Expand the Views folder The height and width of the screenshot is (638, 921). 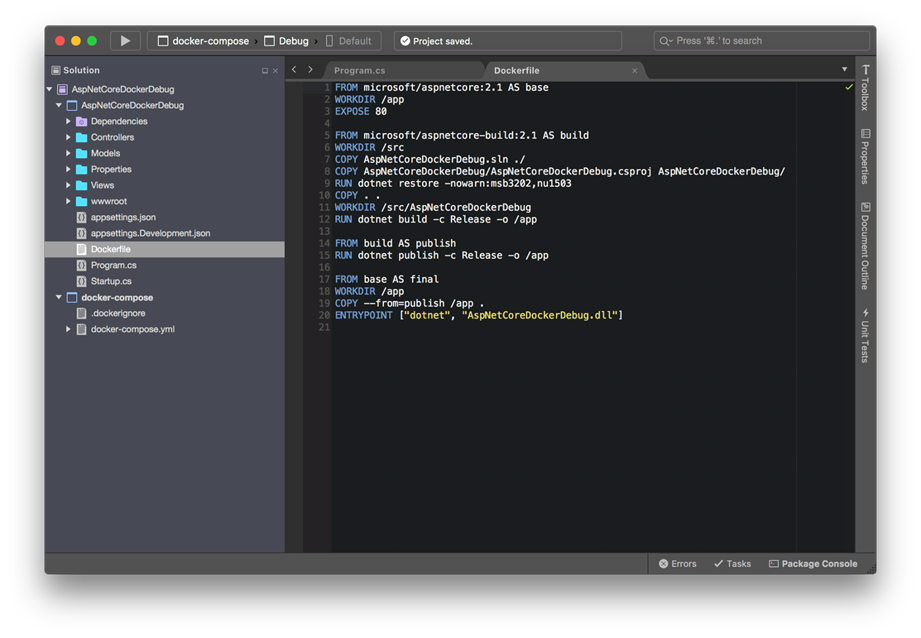tap(68, 185)
